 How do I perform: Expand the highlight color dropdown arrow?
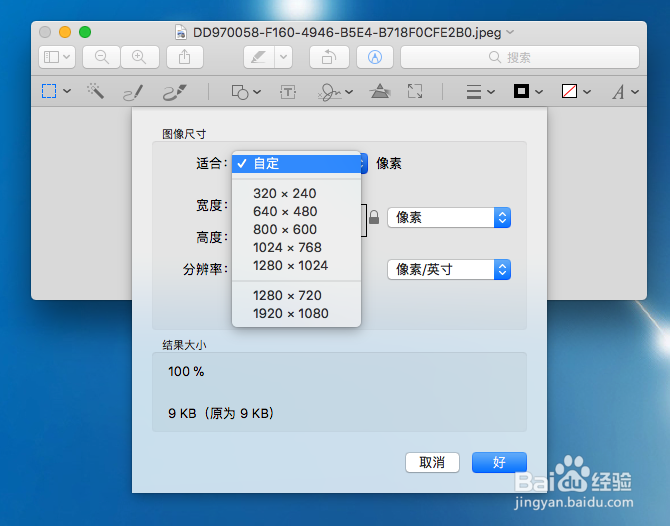[x=283, y=57]
